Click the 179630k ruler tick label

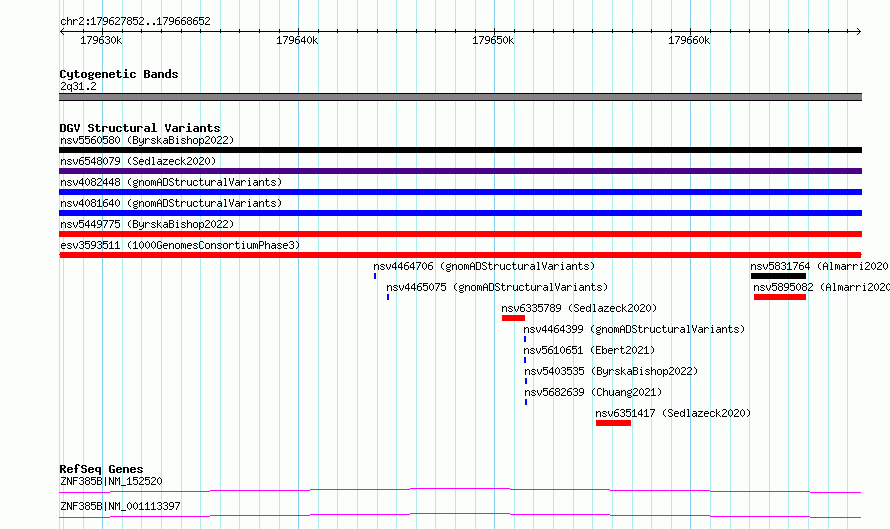[101, 40]
